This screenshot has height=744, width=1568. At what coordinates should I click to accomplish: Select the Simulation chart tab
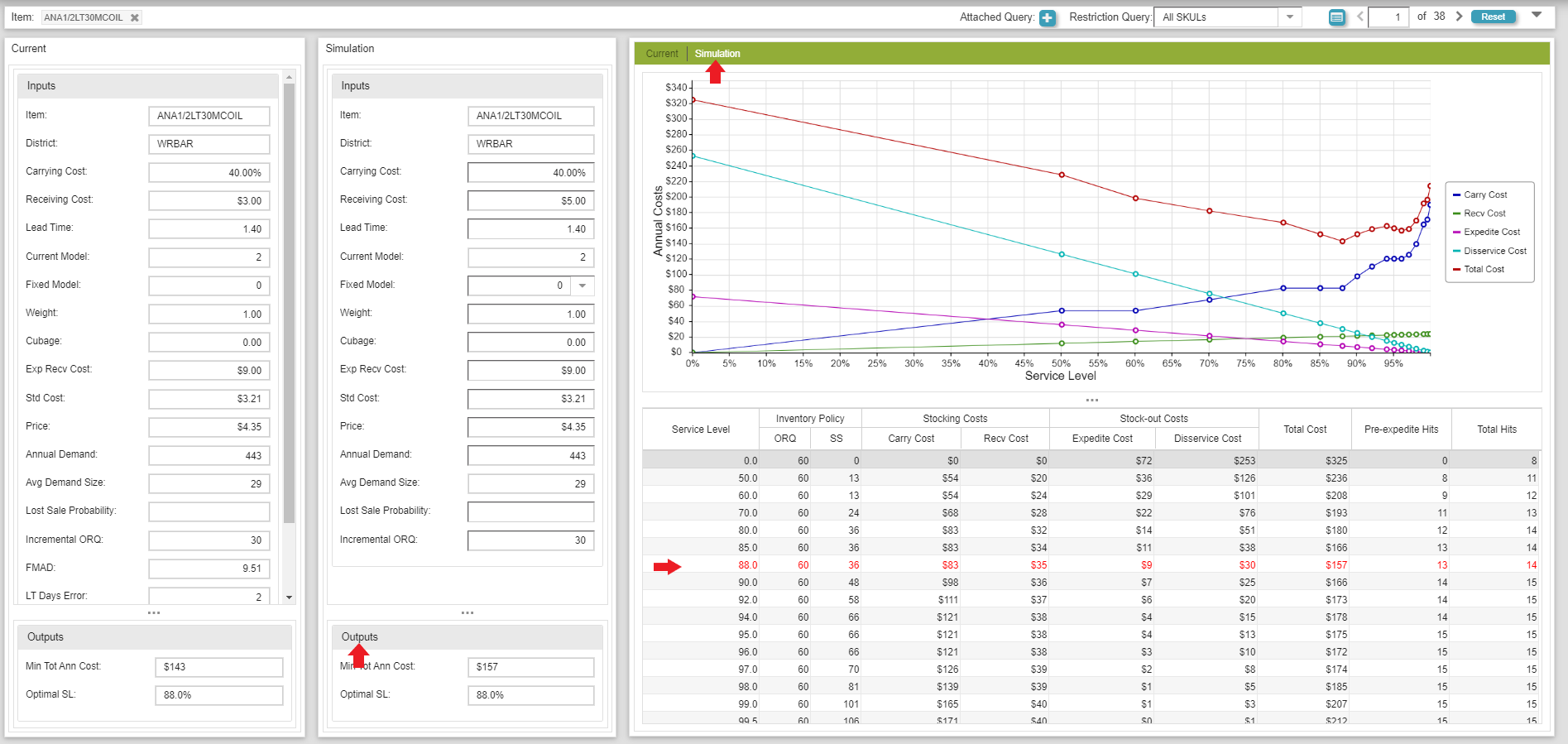pos(717,54)
